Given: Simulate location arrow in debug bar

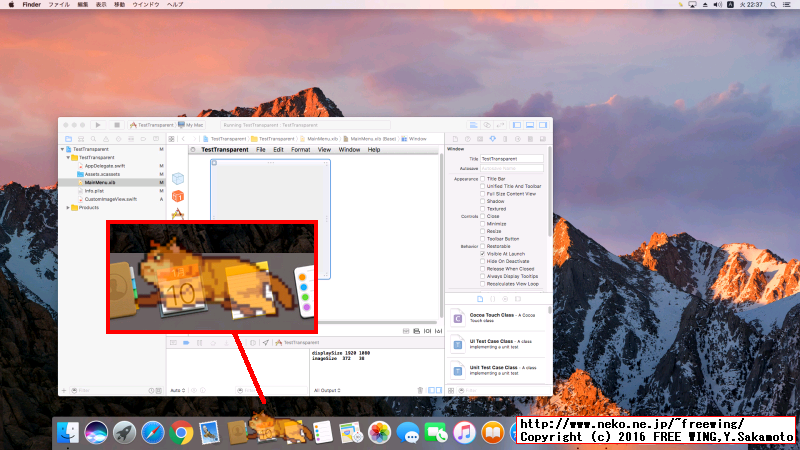Looking at the screenshot, I should 265,343.
